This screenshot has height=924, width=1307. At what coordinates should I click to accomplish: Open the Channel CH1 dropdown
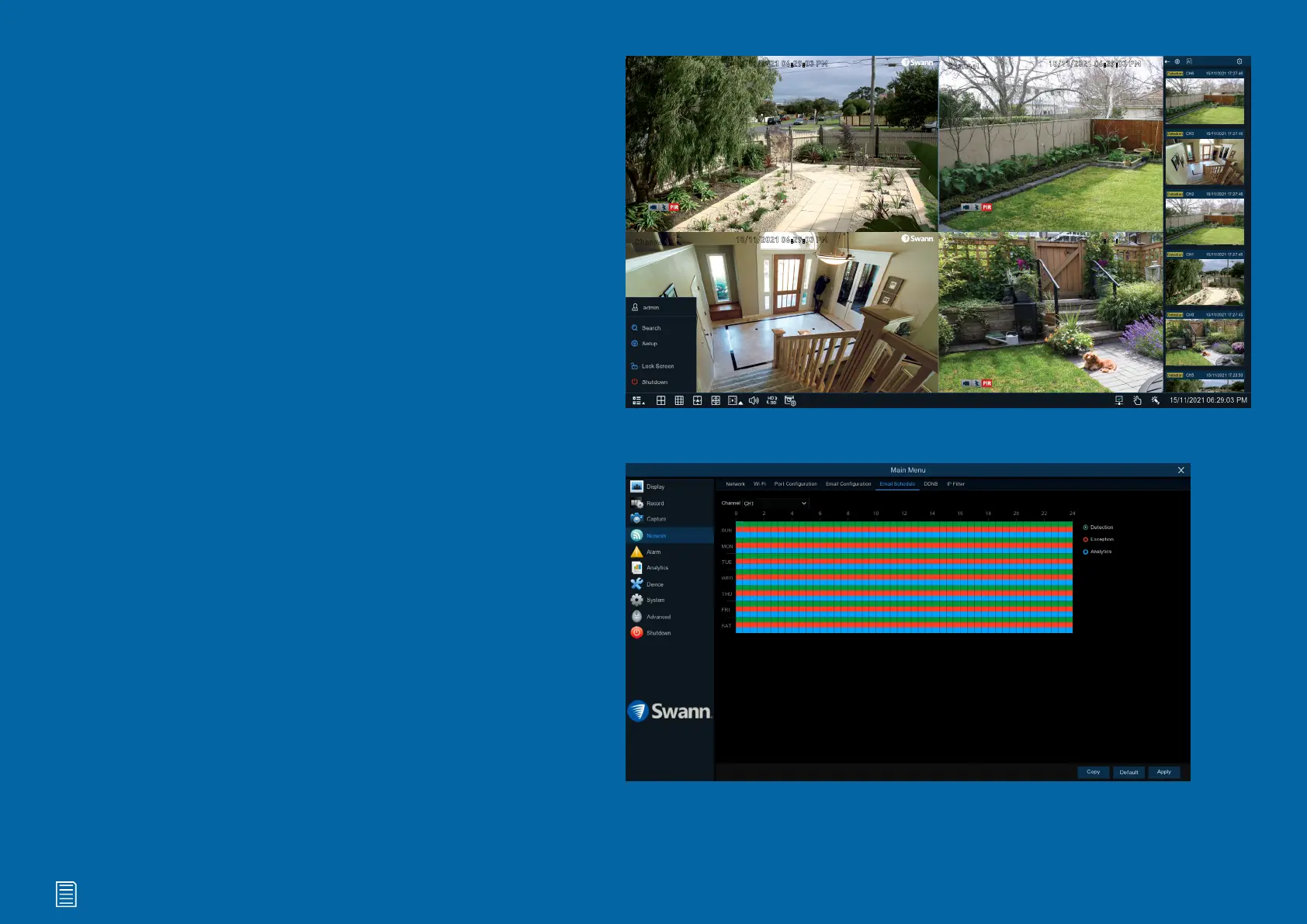[775, 504]
